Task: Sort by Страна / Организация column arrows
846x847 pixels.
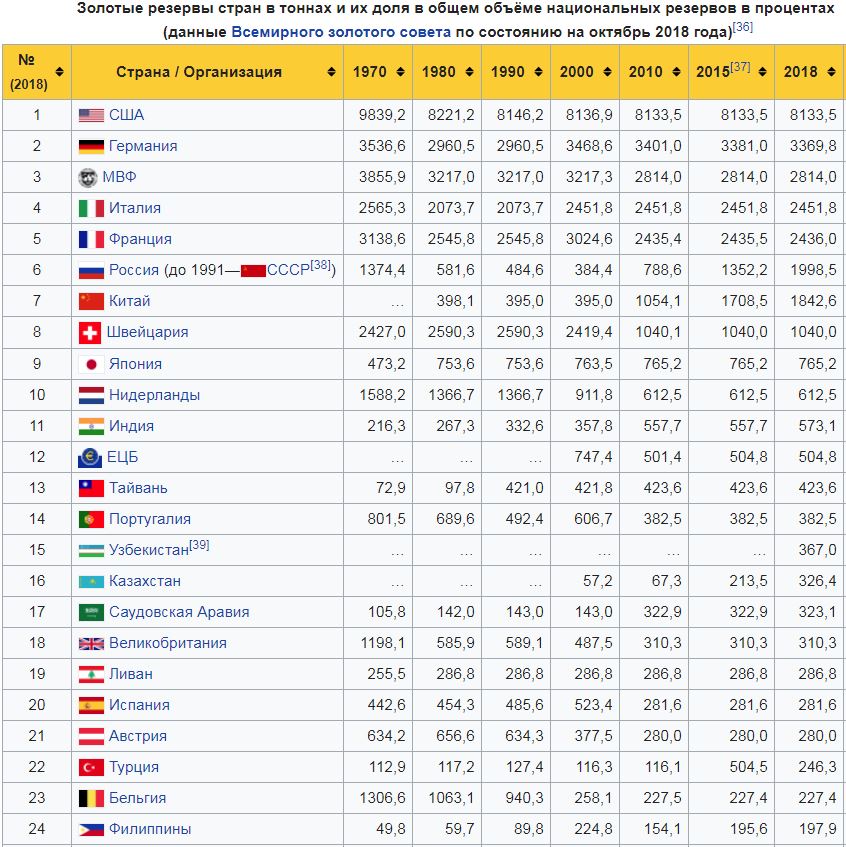Action: (331, 72)
